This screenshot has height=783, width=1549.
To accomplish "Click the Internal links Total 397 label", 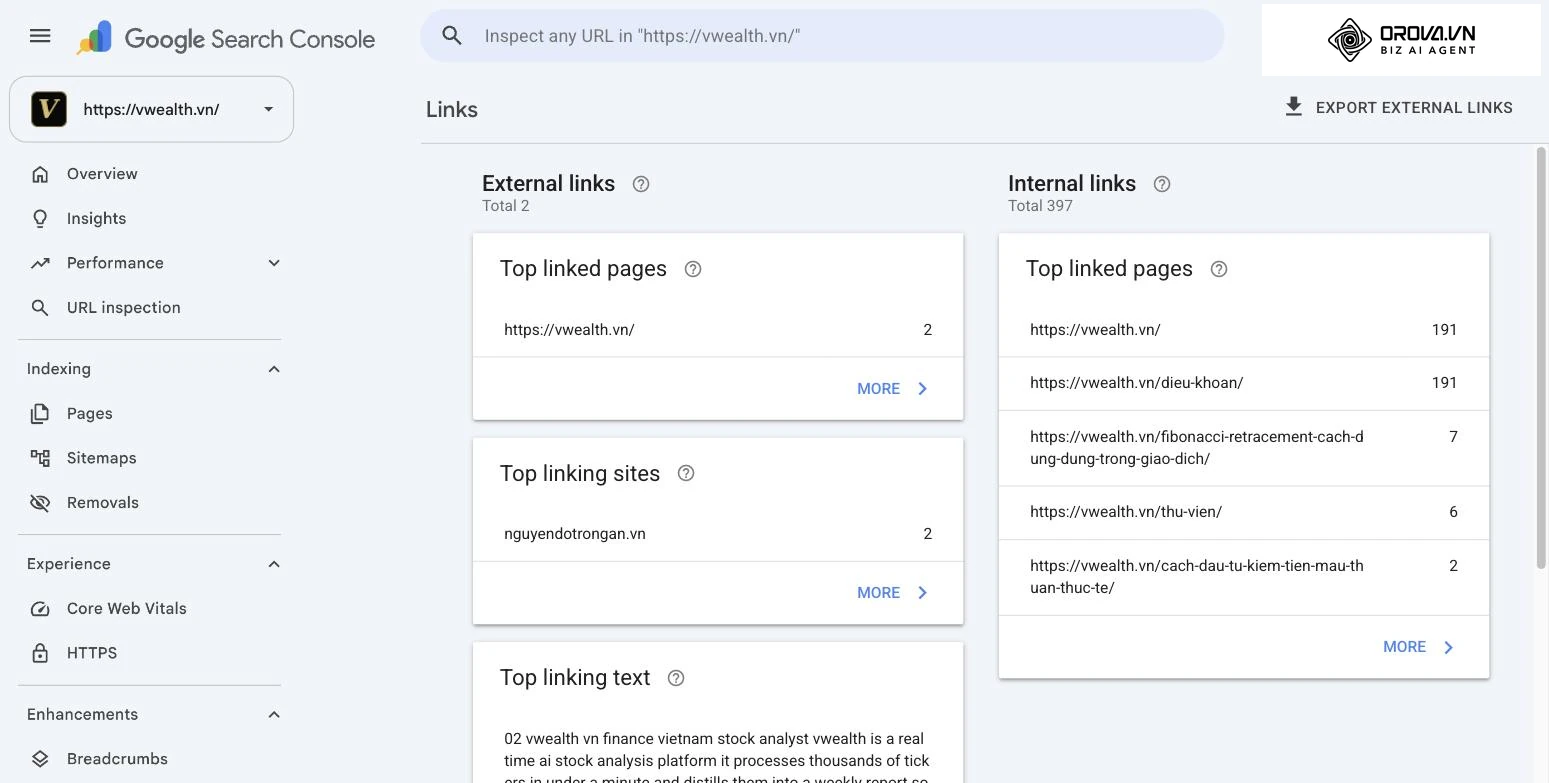I will pos(1040,206).
